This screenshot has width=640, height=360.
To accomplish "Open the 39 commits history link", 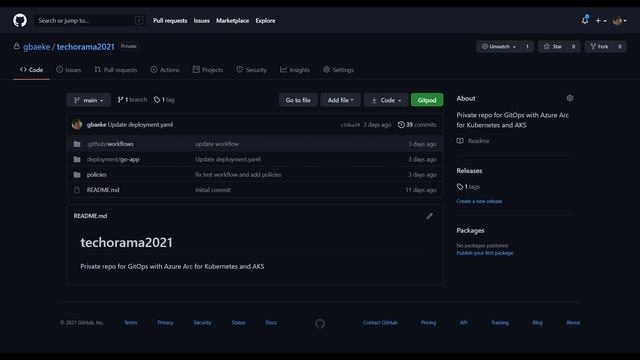I will 417,124.
